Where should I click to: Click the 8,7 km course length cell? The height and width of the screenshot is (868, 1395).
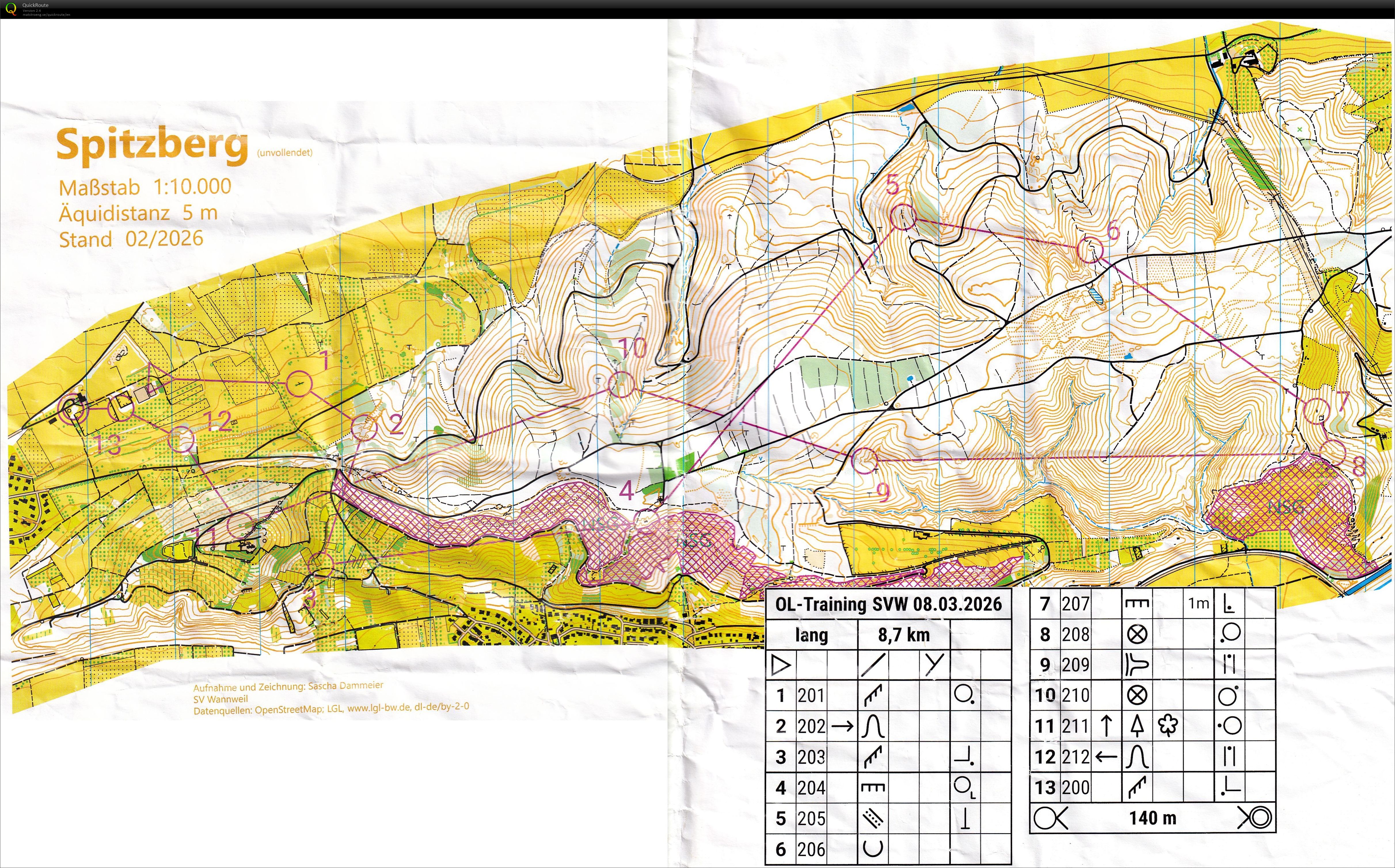point(903,635)
